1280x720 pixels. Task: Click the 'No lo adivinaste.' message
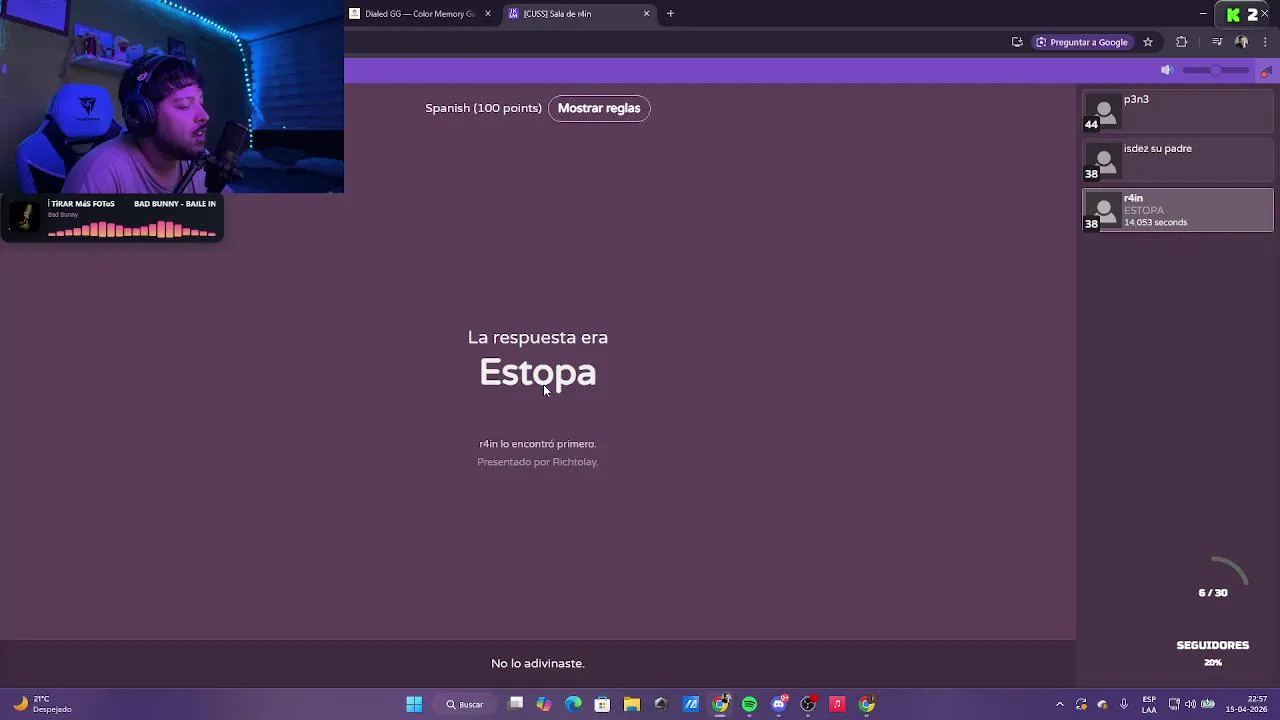537,663
